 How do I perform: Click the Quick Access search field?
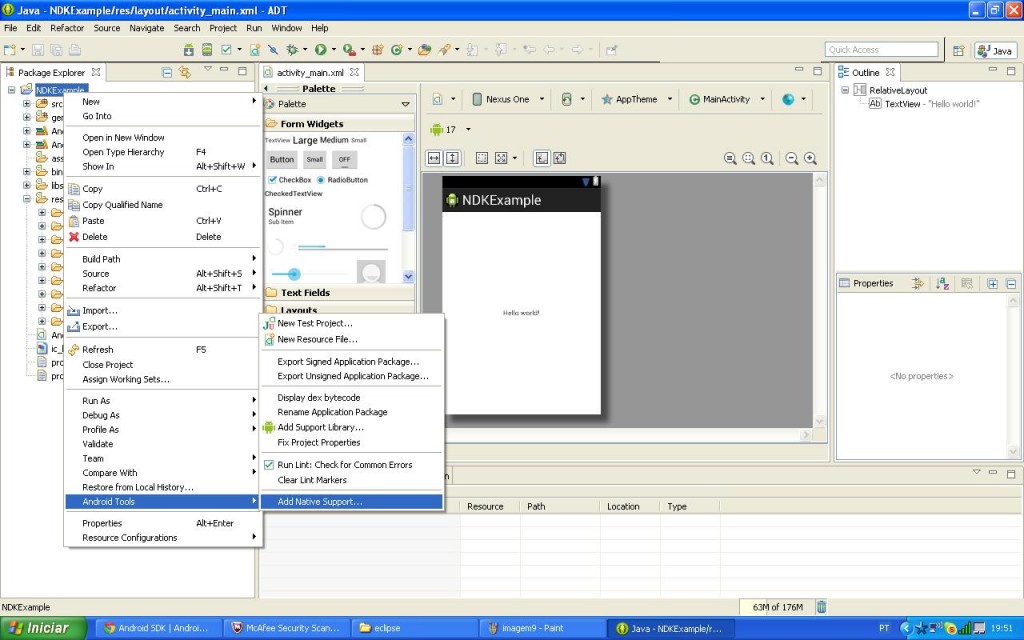click(x=882, y=50)
